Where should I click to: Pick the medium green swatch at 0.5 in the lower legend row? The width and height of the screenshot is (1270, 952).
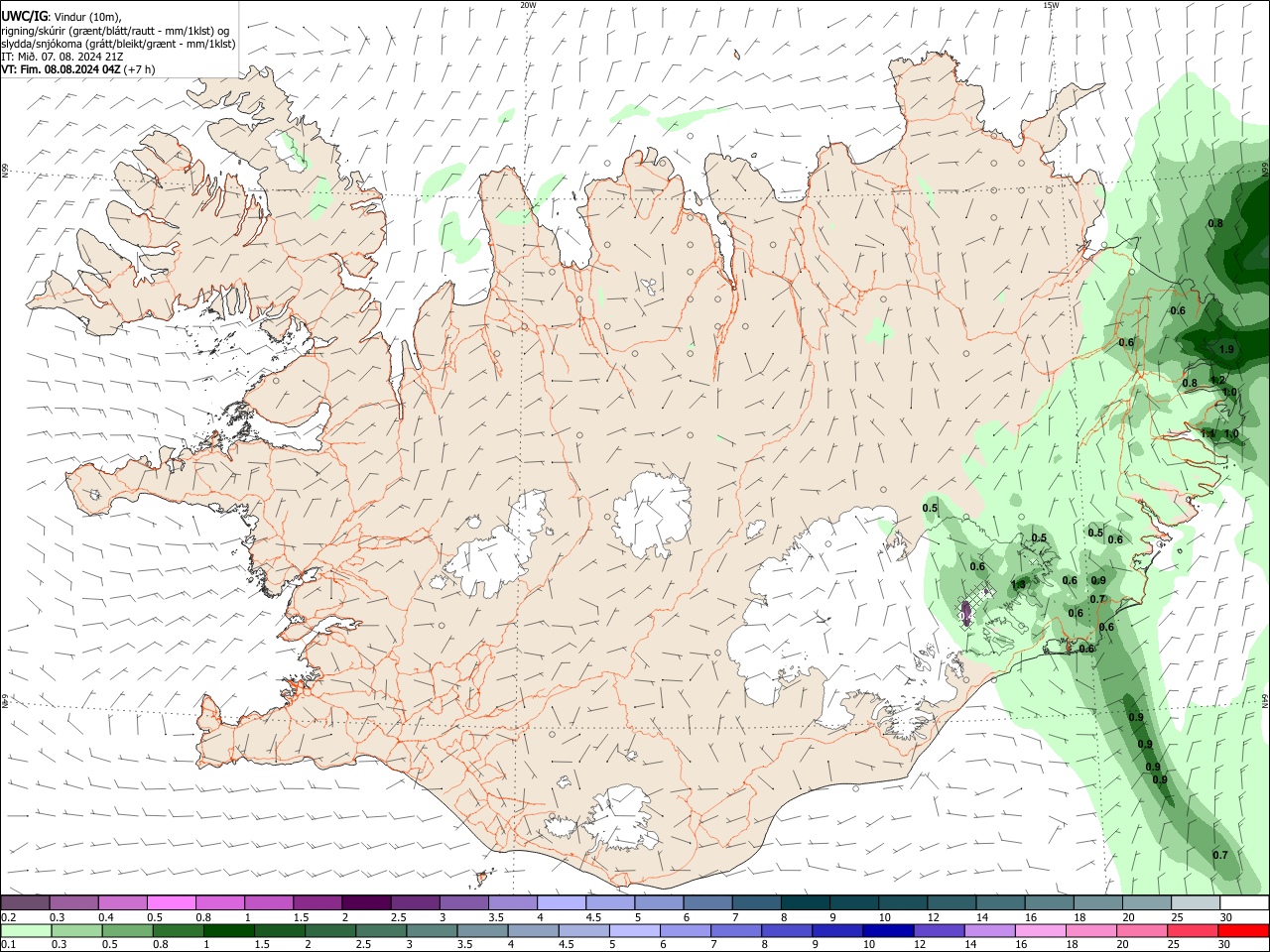(x=128, y=931)
